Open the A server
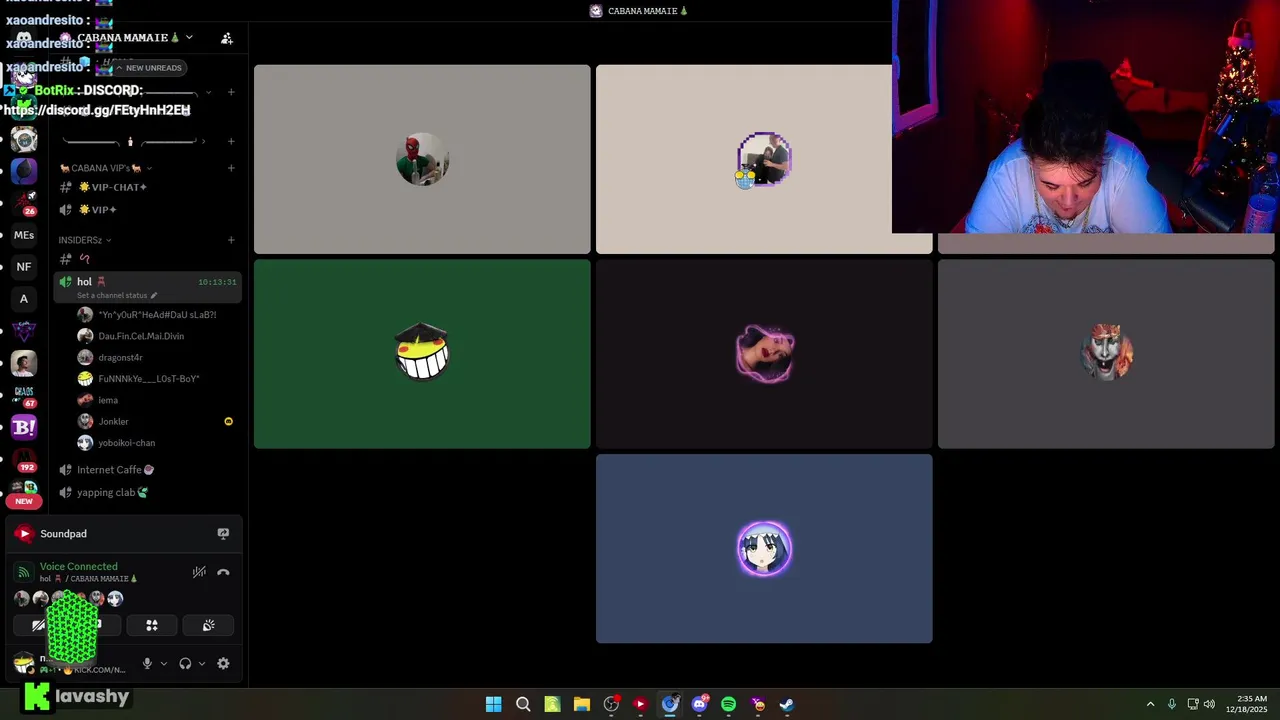 coord(24,299)
